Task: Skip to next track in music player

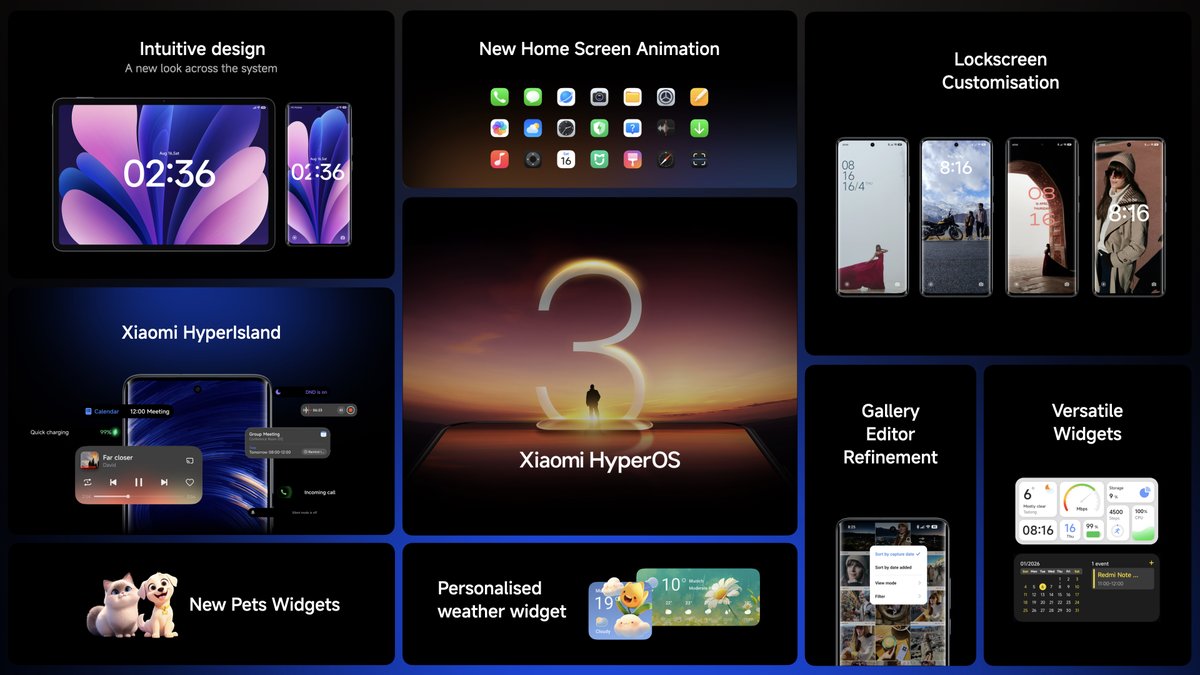Action: tap(164, 482)
